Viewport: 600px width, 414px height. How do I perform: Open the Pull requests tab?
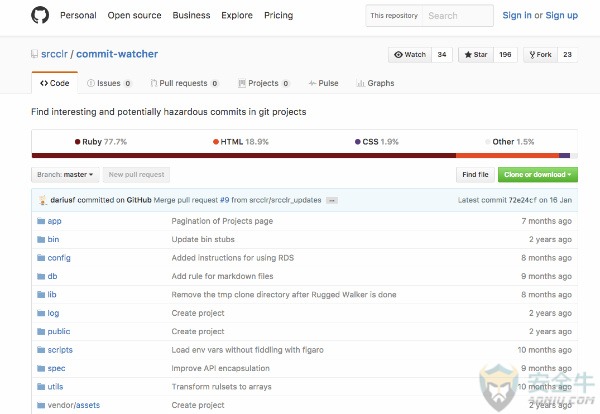184,83
